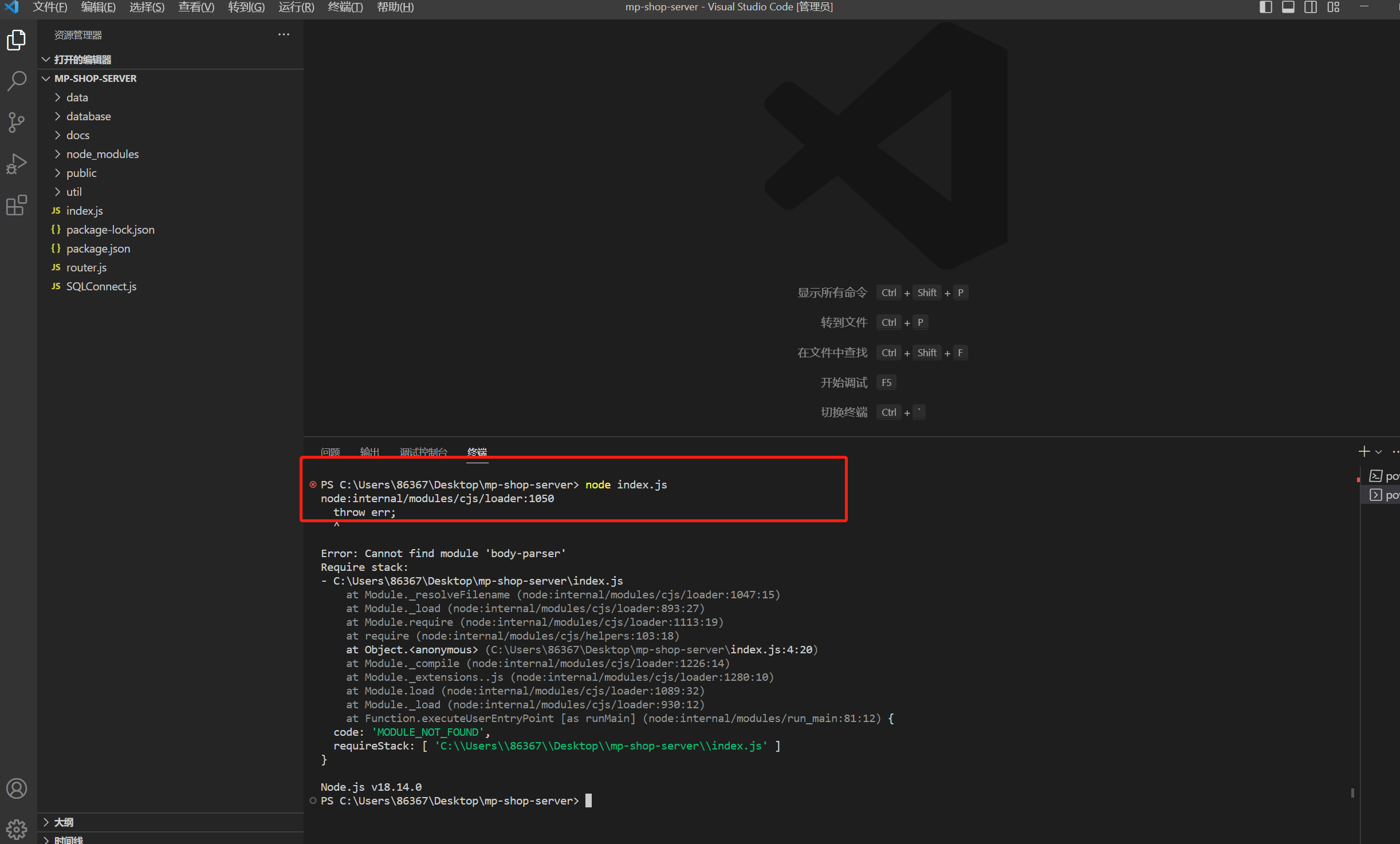Open terminal panel more actions ellipsis

1395,452
